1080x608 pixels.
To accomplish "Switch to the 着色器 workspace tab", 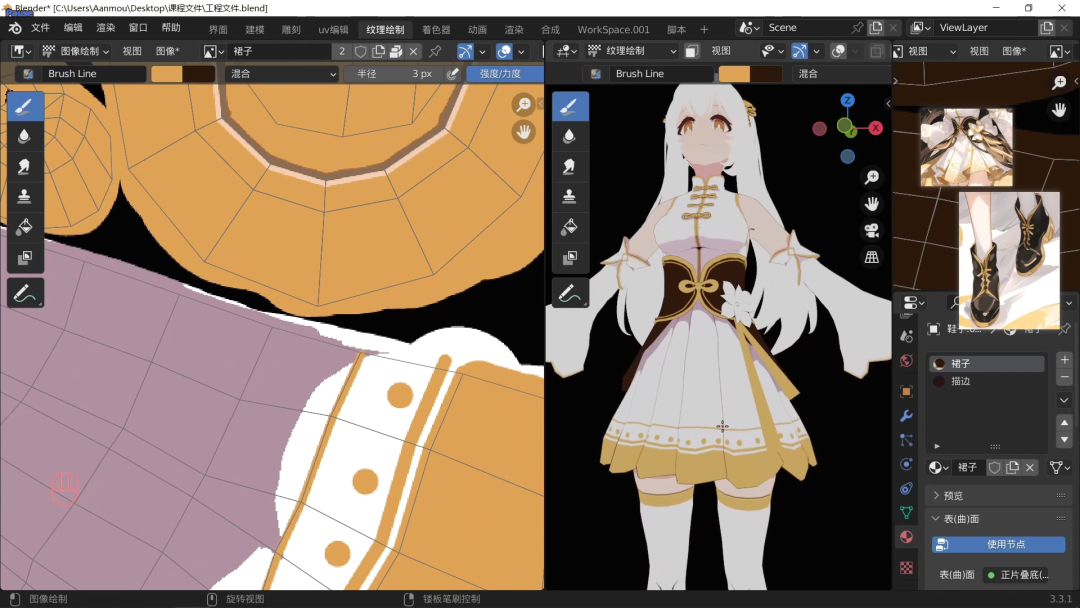I will tap(436, 30).
